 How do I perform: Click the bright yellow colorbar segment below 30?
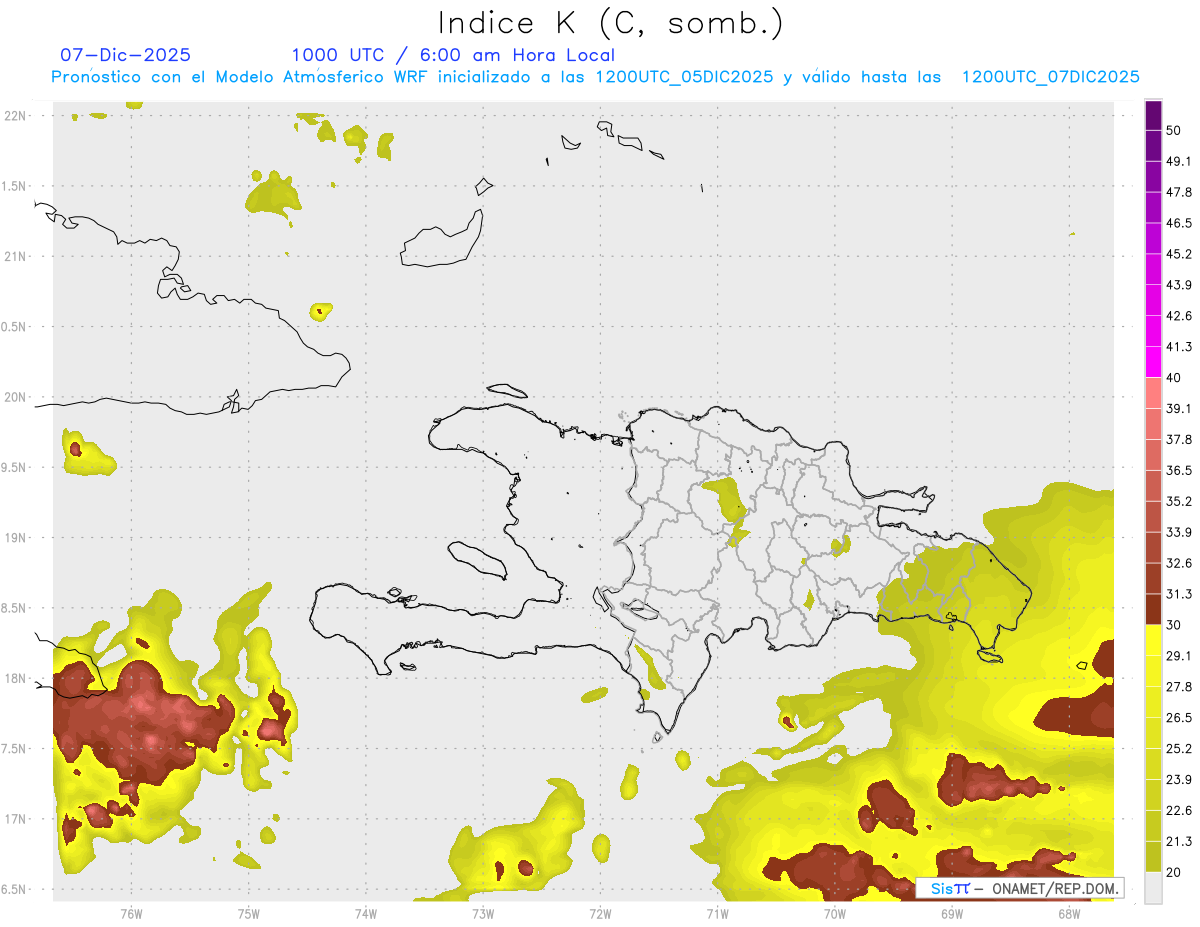pos(1153,640)
